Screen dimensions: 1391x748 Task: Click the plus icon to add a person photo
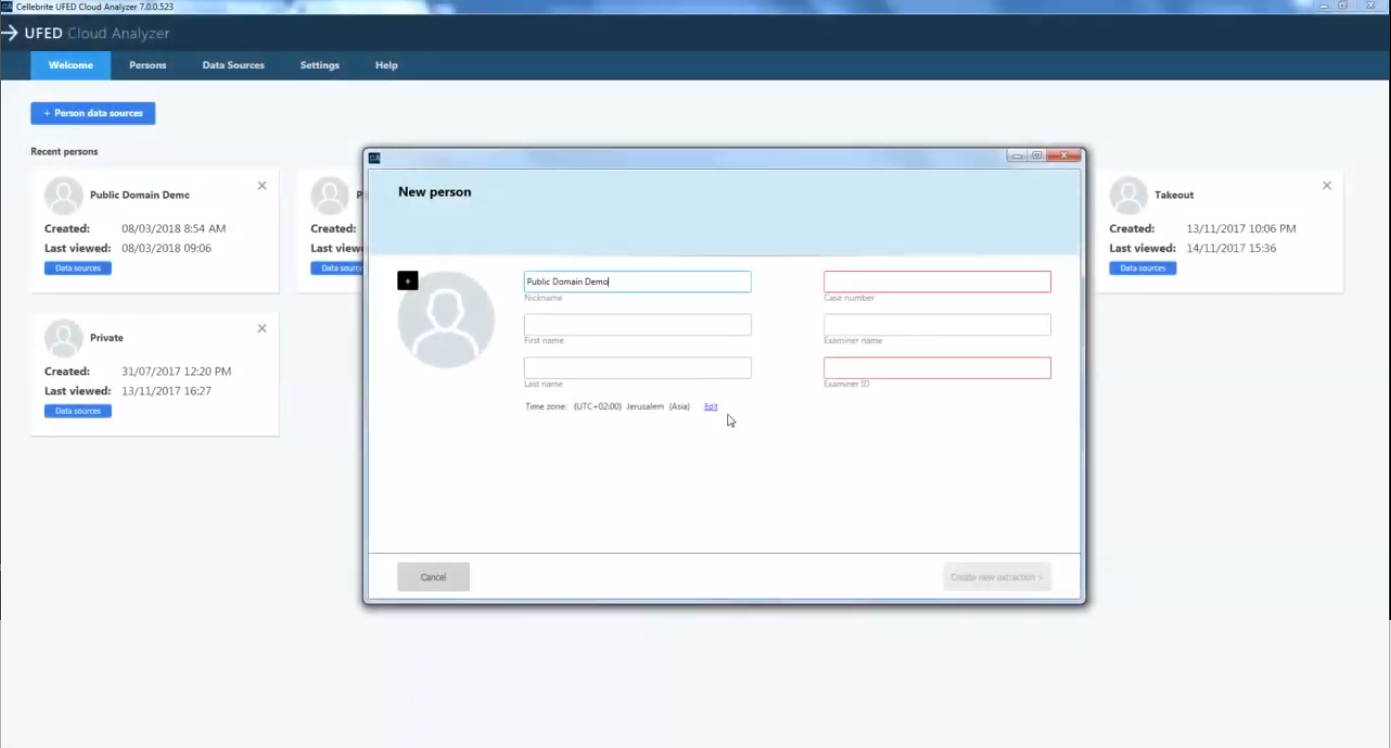[407, 281]
